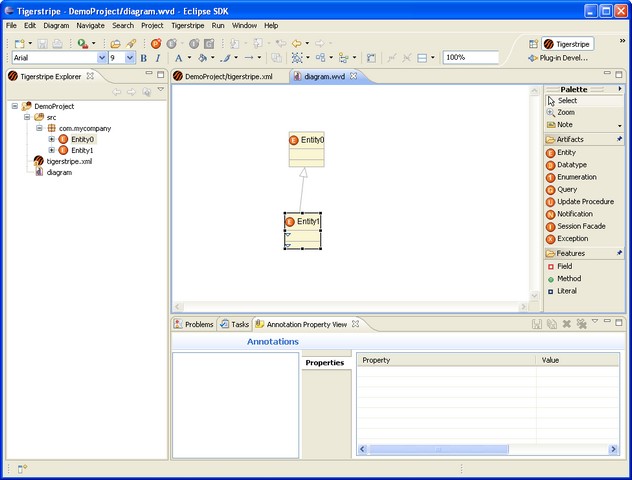Screen dimensions: 632x480
Task: Switch to the Problems tab
Action: pos(194,324)
